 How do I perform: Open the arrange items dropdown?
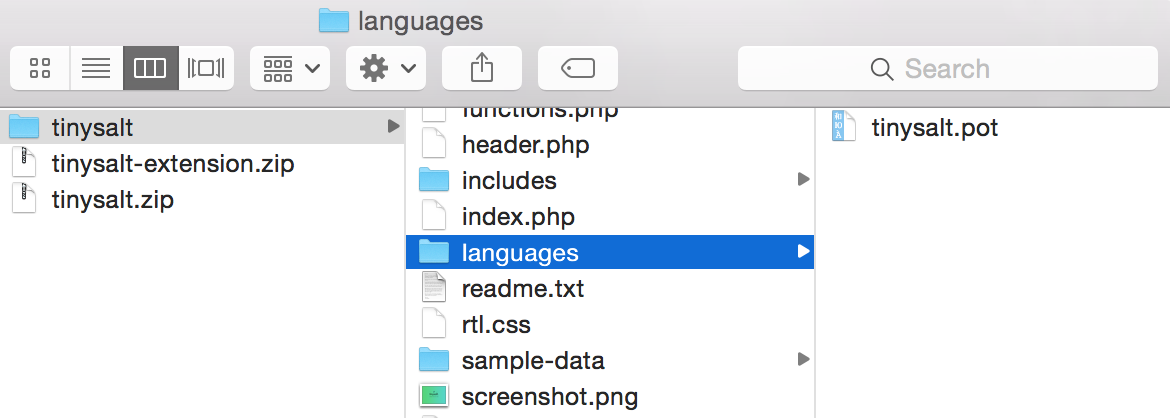point(290,69)
